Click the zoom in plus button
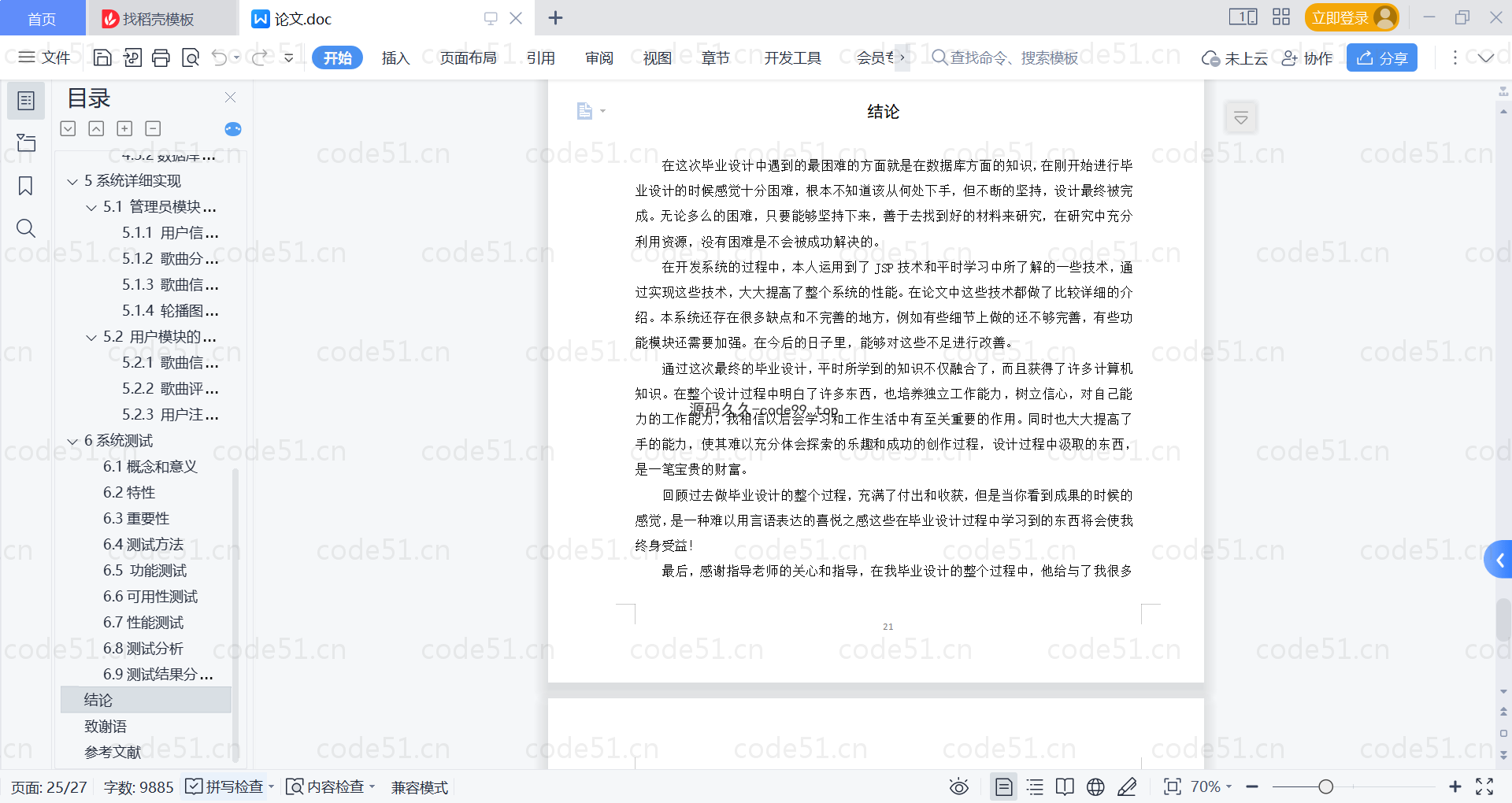1512x803 pixels. click(1455, 786)
